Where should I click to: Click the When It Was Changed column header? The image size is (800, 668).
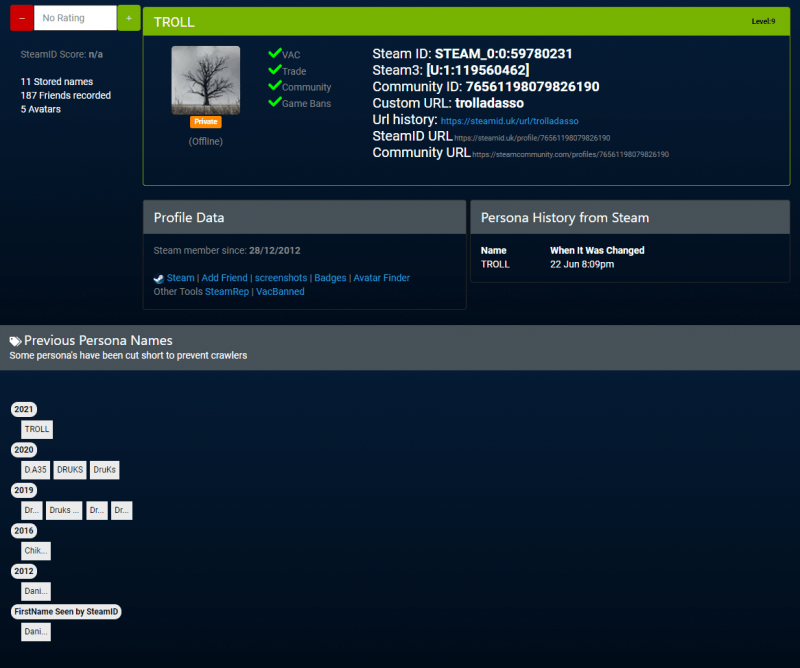(597, 251)
